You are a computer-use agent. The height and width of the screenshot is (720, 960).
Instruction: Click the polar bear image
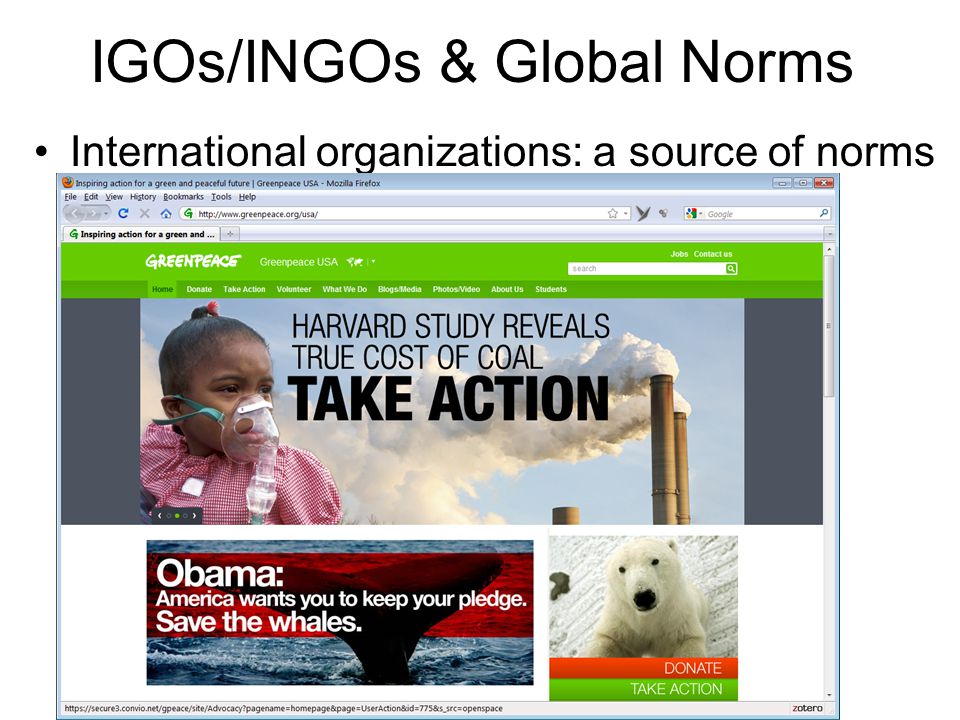pos(643,597)
